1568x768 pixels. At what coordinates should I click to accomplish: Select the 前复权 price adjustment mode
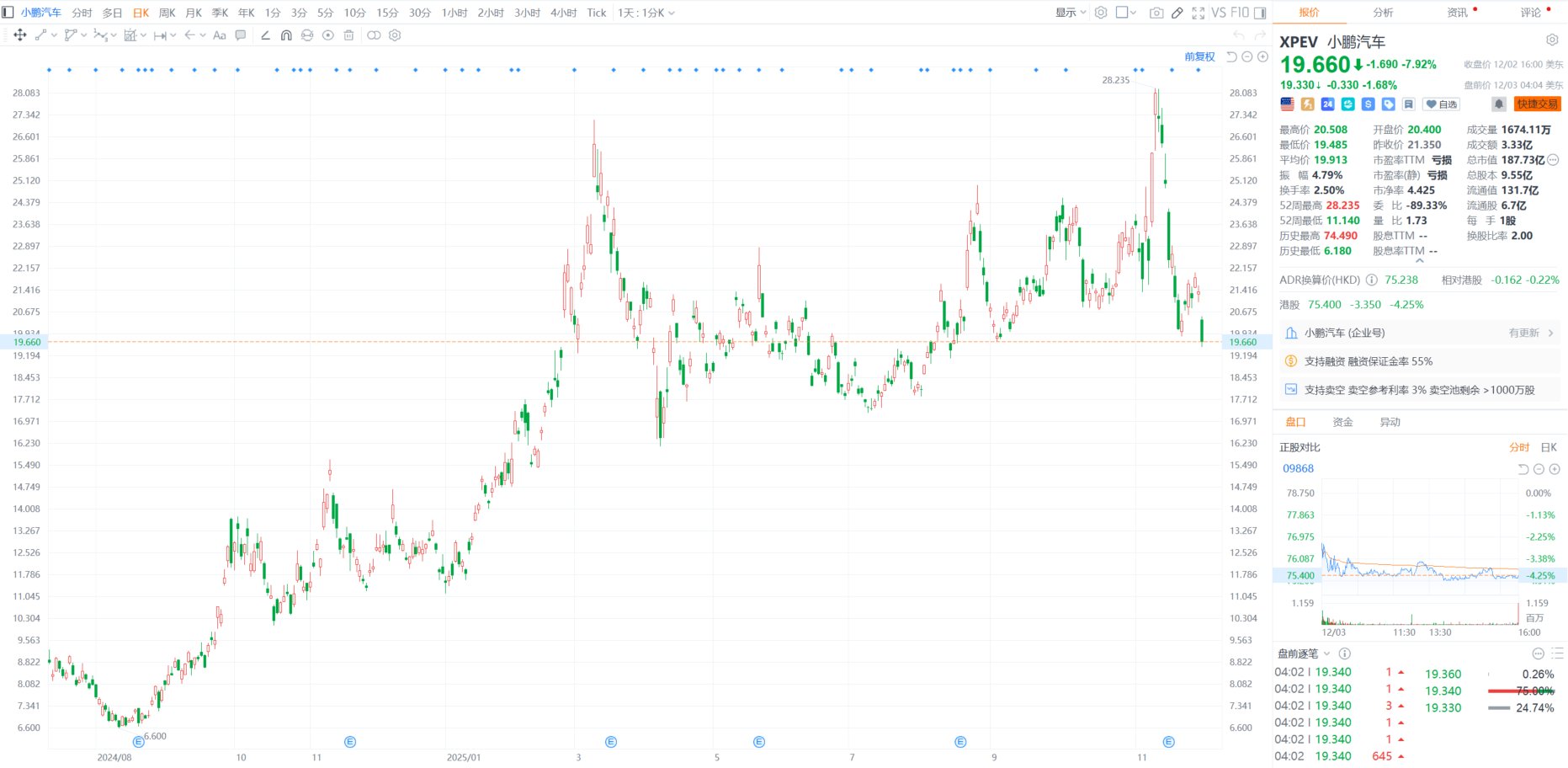point(1199,56)
